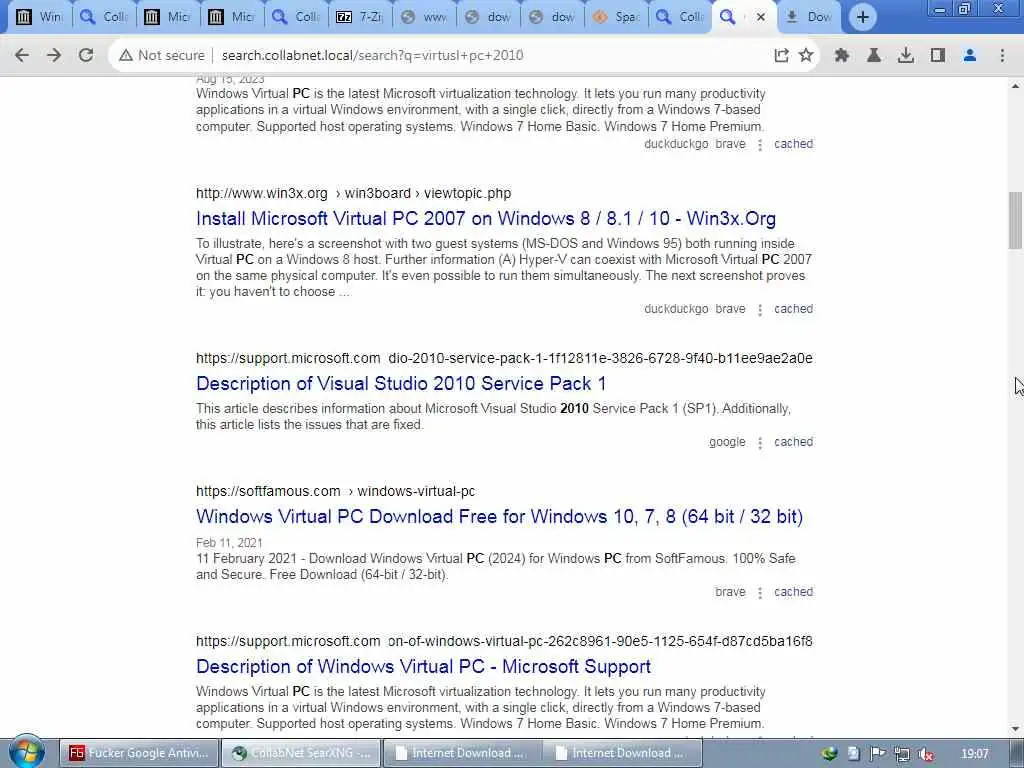Open cached copy of the Aug 15, 2023 result

(x=793, y=144)
